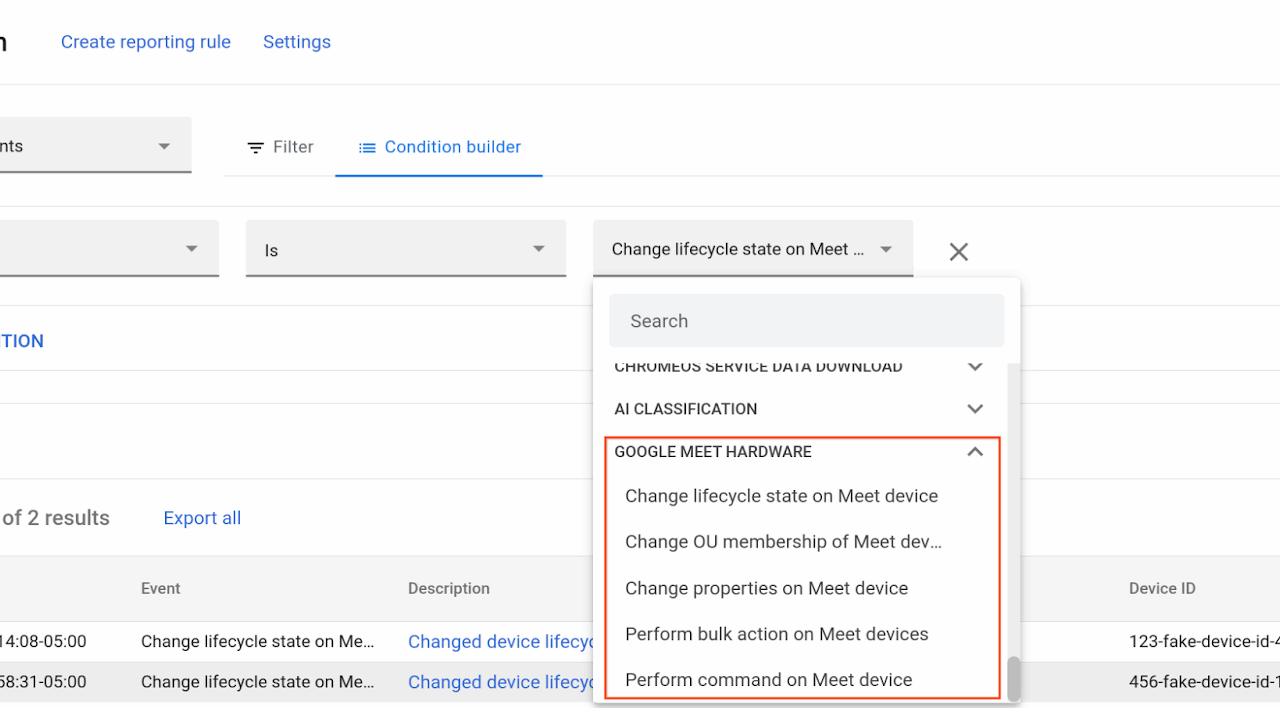Image resolution: width=1280 pixels, height=708 pixels.
Task: Switch to the Condition builder tab
Action: coord(439,147)
